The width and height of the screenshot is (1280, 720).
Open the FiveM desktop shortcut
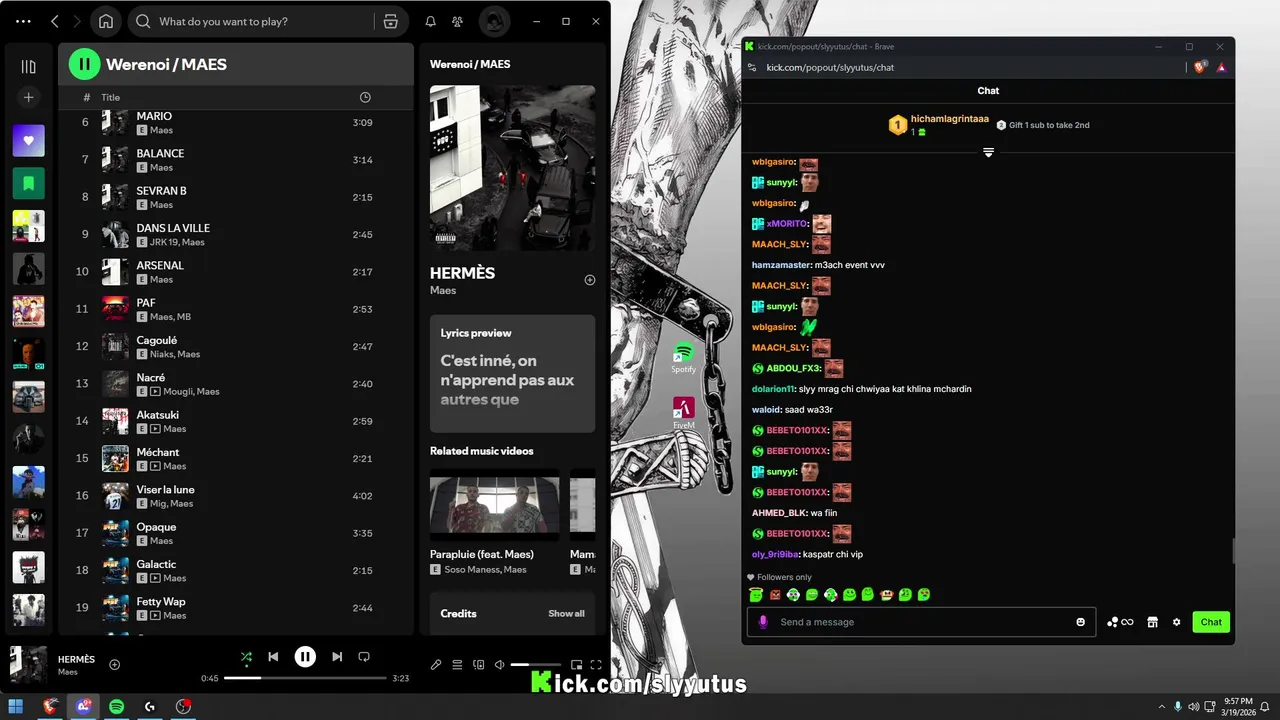(x=684, y=413)
